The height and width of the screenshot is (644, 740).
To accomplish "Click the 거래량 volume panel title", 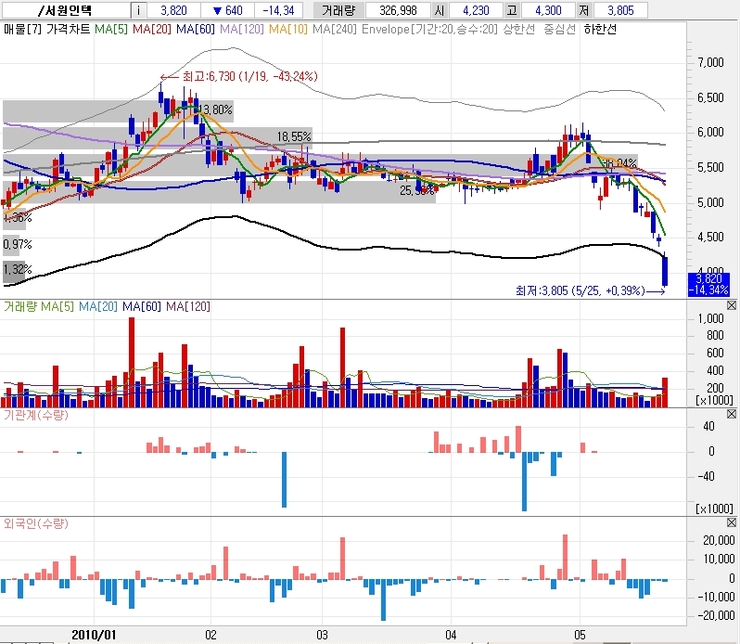I will [19, 307].
